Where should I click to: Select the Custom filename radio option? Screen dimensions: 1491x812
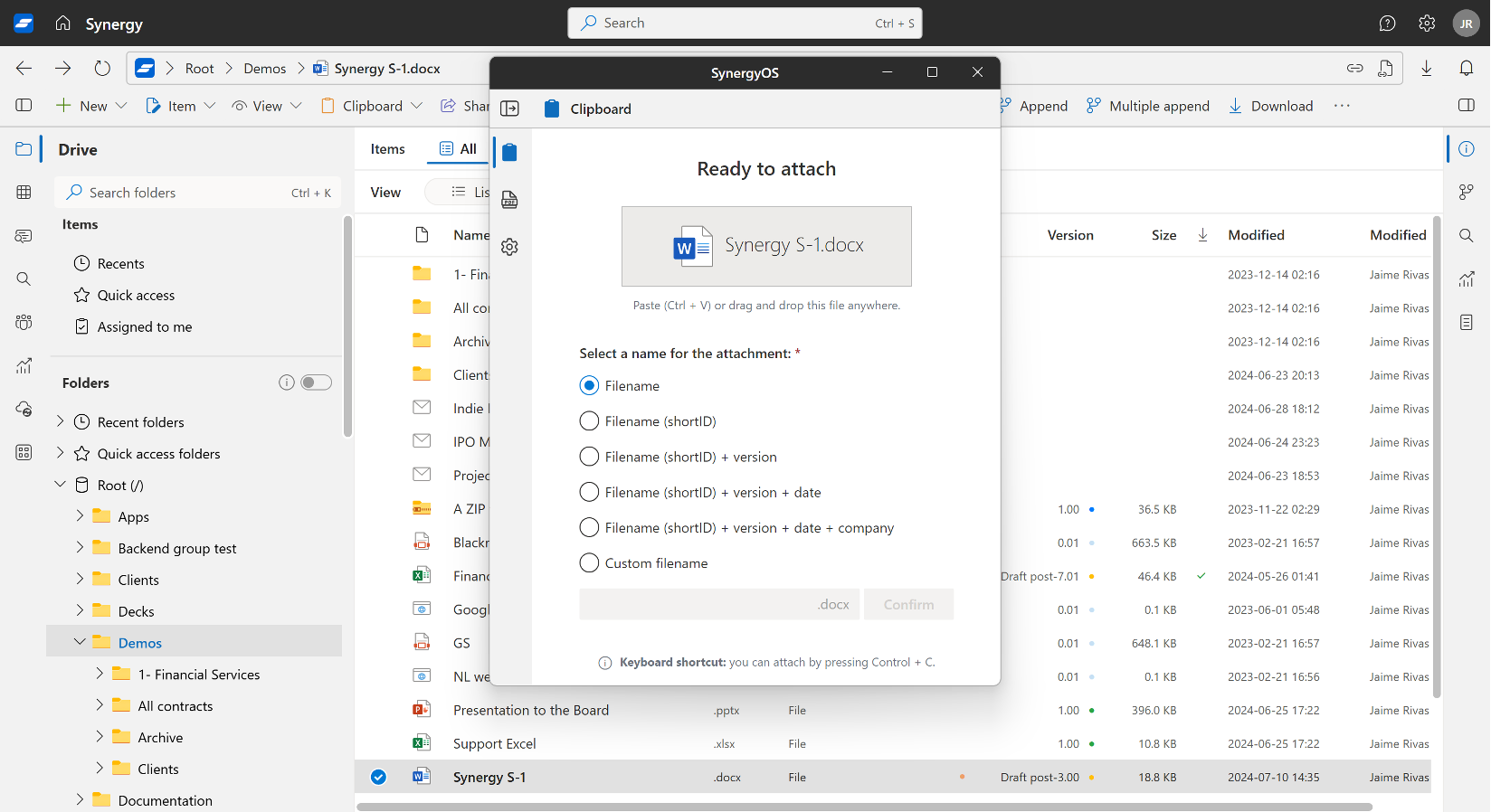(589, 563)
